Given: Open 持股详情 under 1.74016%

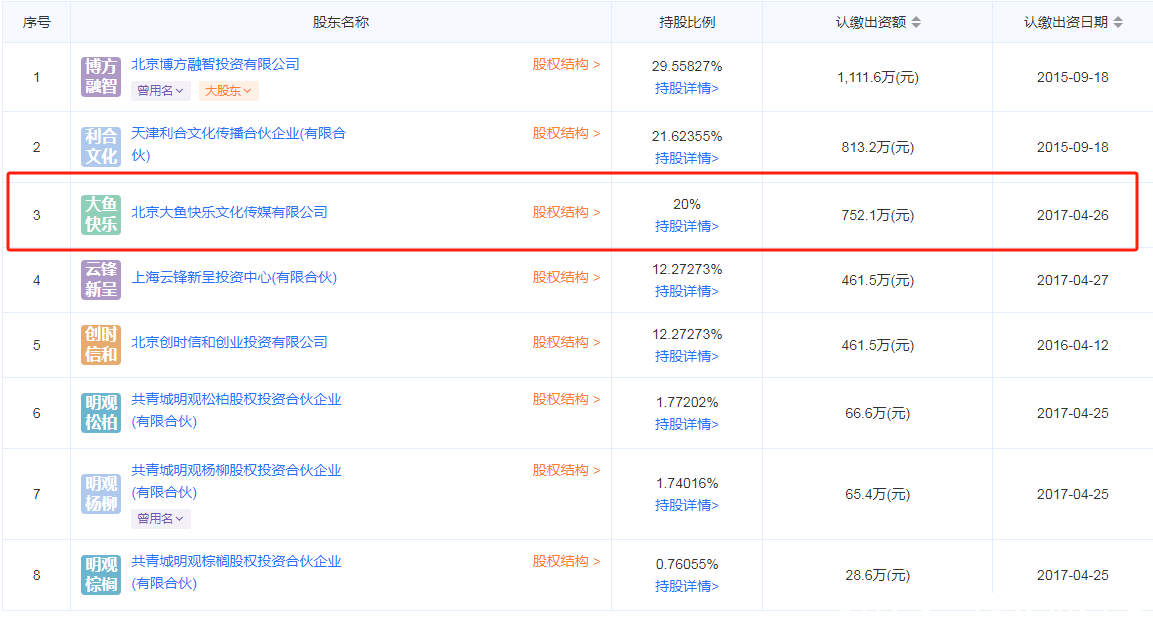Looking at the screenshot, I should 687,505.
